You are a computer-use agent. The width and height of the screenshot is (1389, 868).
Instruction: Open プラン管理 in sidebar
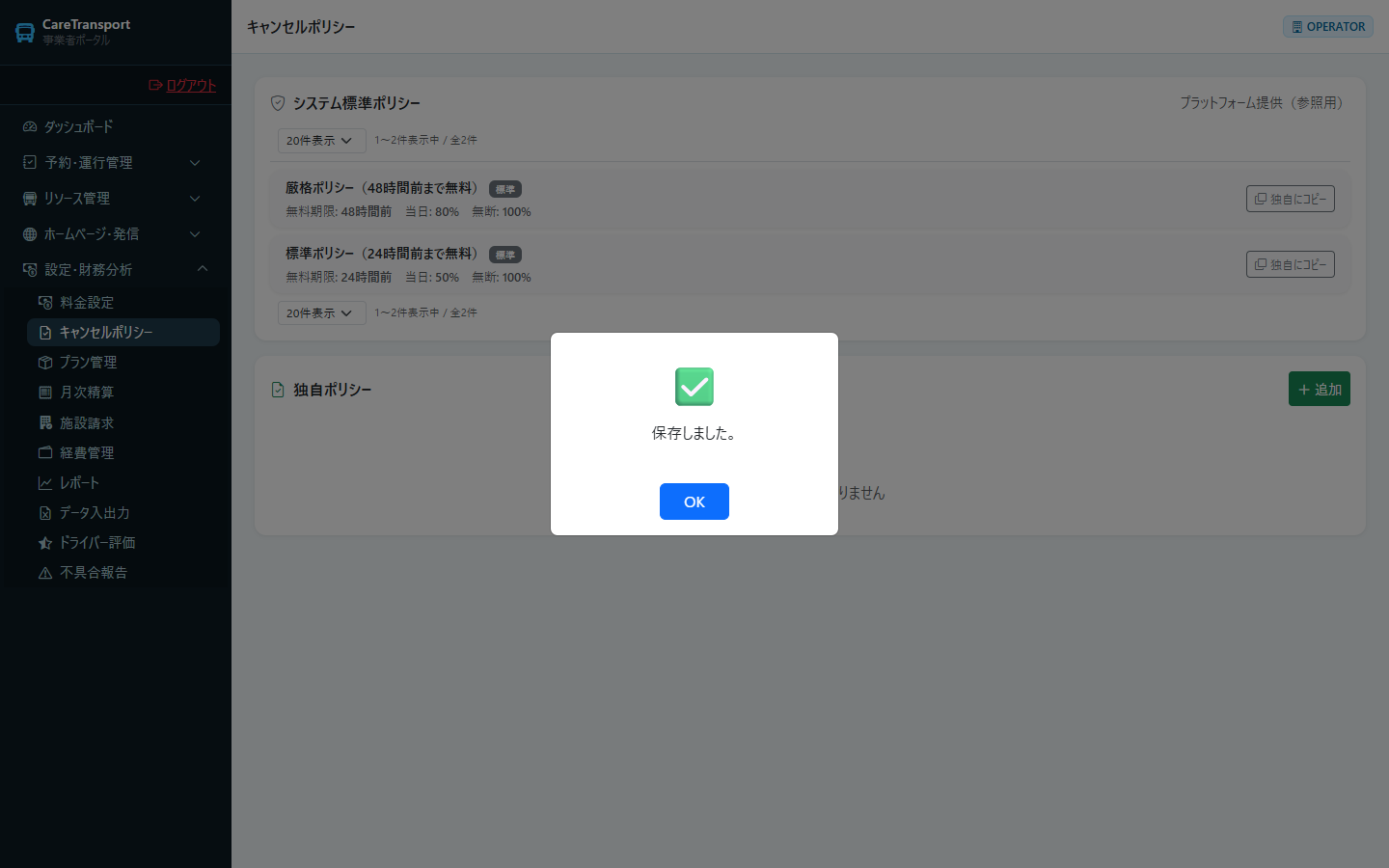click(x=123, y=362)
